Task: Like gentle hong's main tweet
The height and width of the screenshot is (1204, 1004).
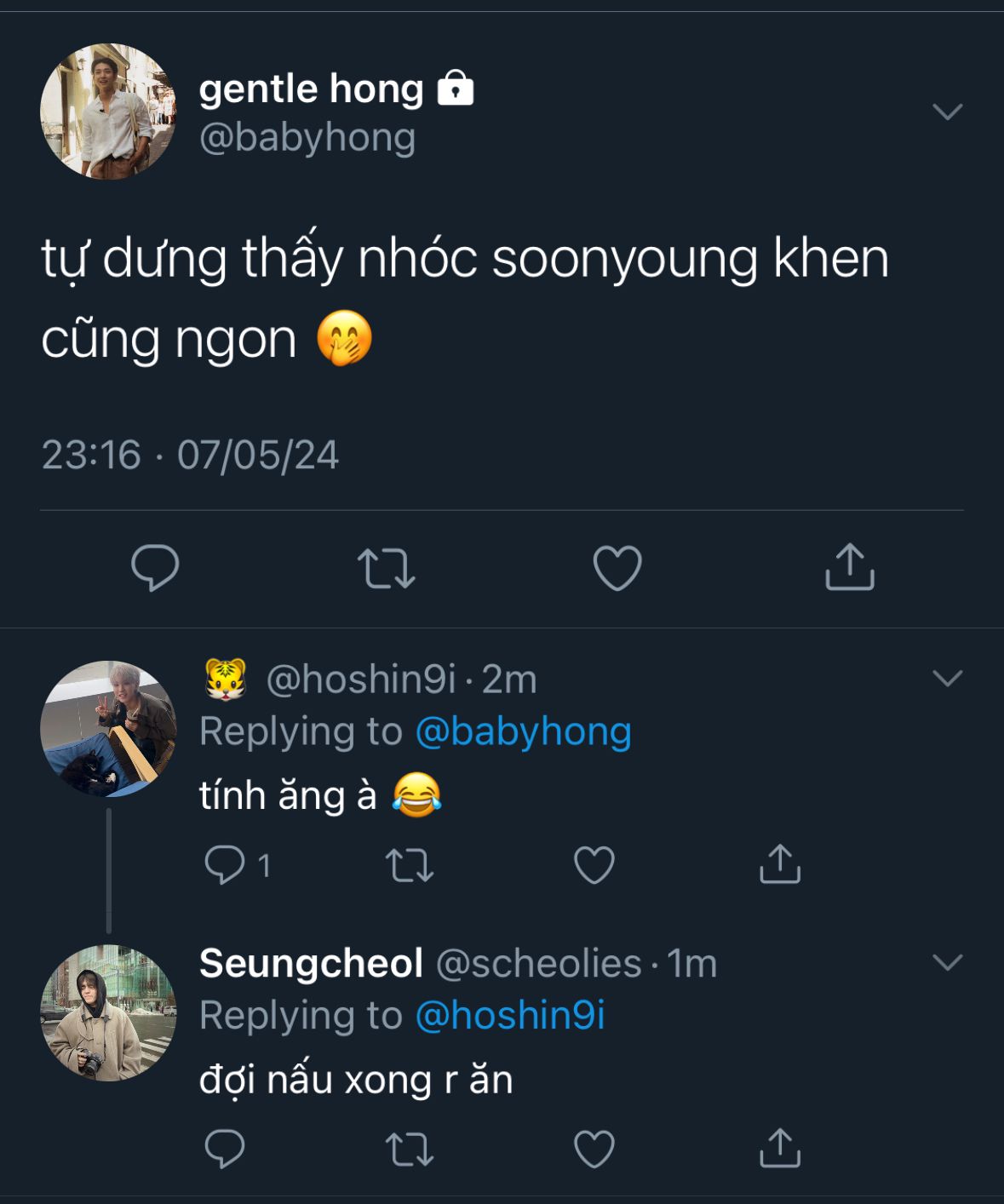Action: 617,568
